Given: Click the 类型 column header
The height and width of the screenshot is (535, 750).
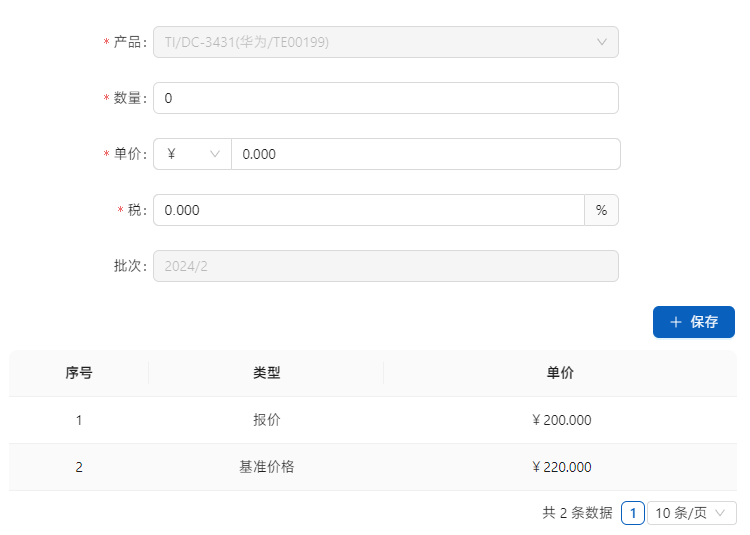Looking at the screenshot, I should [x=266, y=373].
